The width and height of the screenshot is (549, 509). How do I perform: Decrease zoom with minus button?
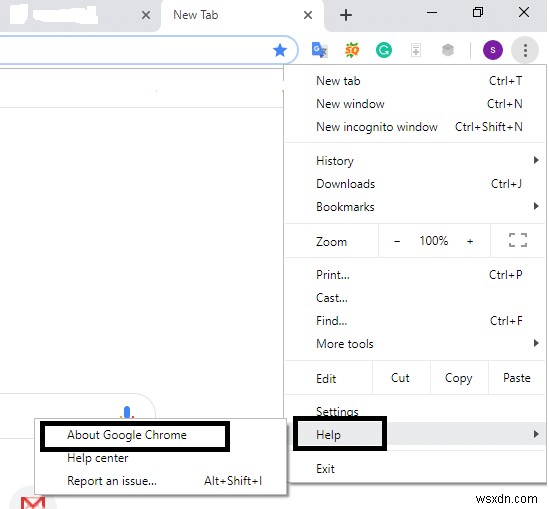pyautogui.click(x=397, y=241)
